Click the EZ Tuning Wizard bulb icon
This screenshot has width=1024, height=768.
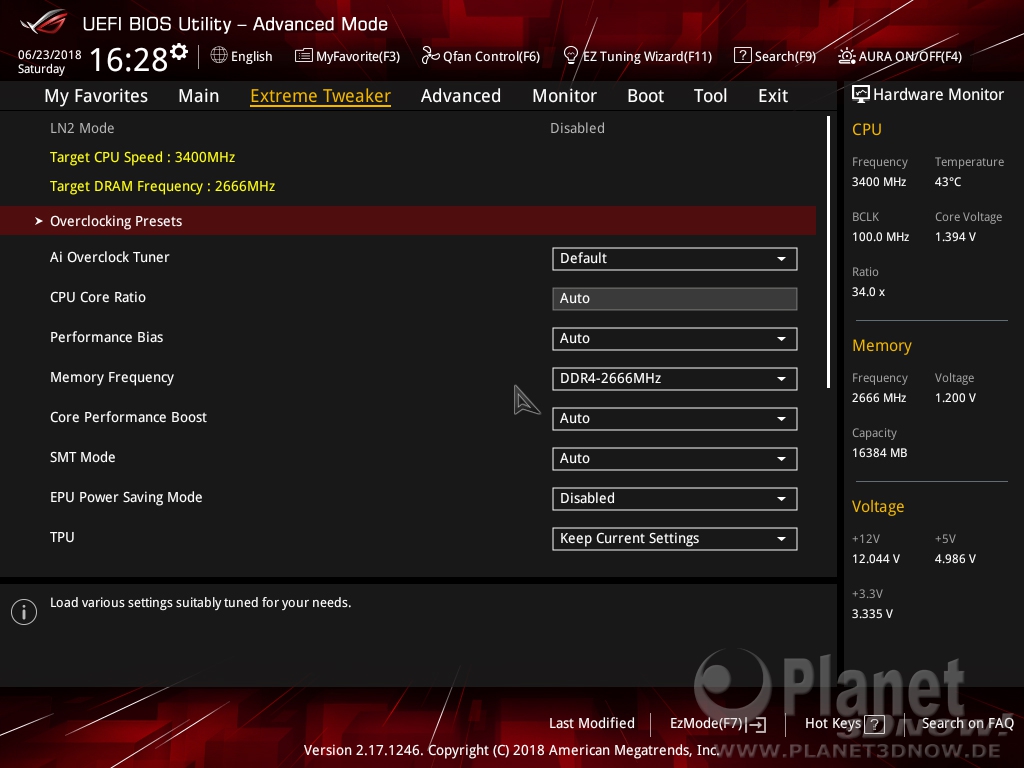pos(570,56)
